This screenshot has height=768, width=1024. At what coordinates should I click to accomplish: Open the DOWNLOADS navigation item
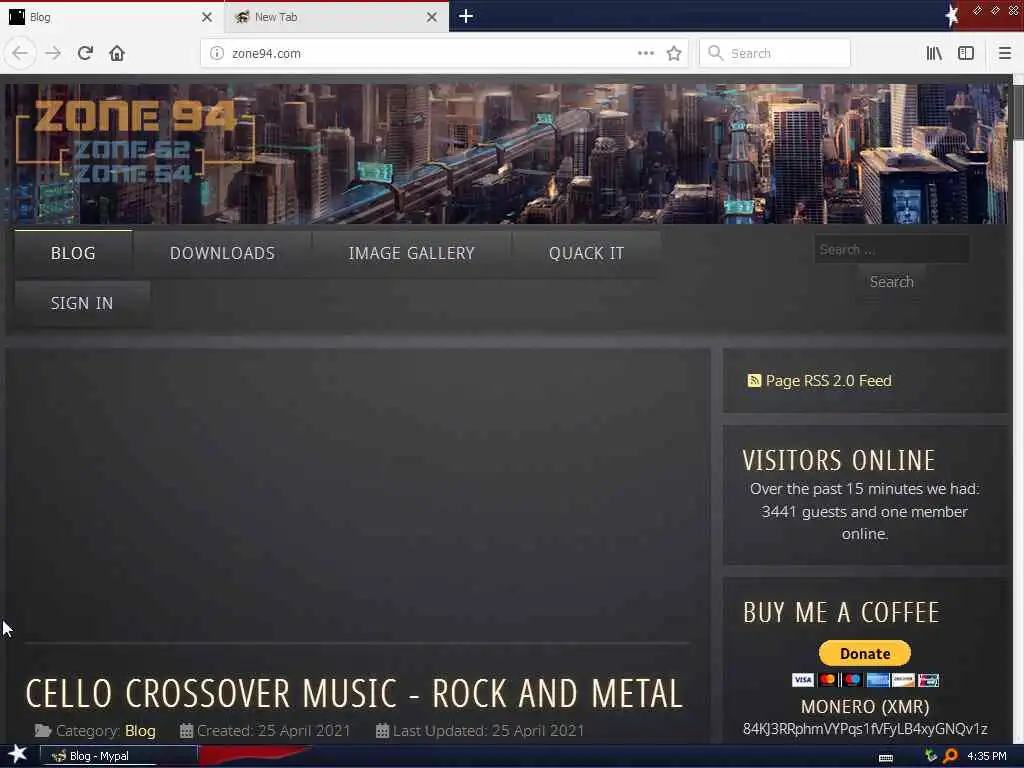222,253
